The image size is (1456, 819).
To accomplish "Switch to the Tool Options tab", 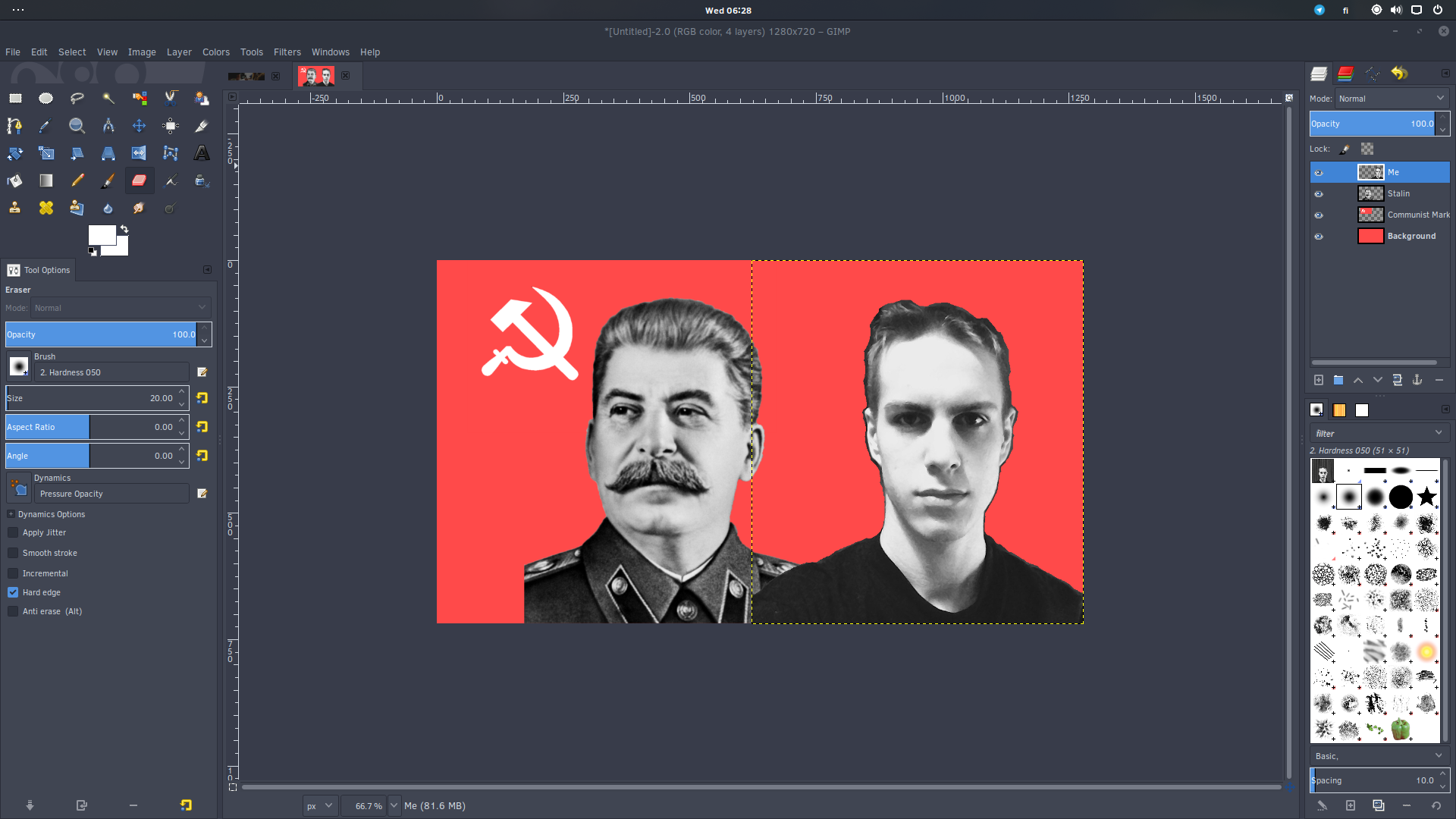I will click(x=39, y=270).
